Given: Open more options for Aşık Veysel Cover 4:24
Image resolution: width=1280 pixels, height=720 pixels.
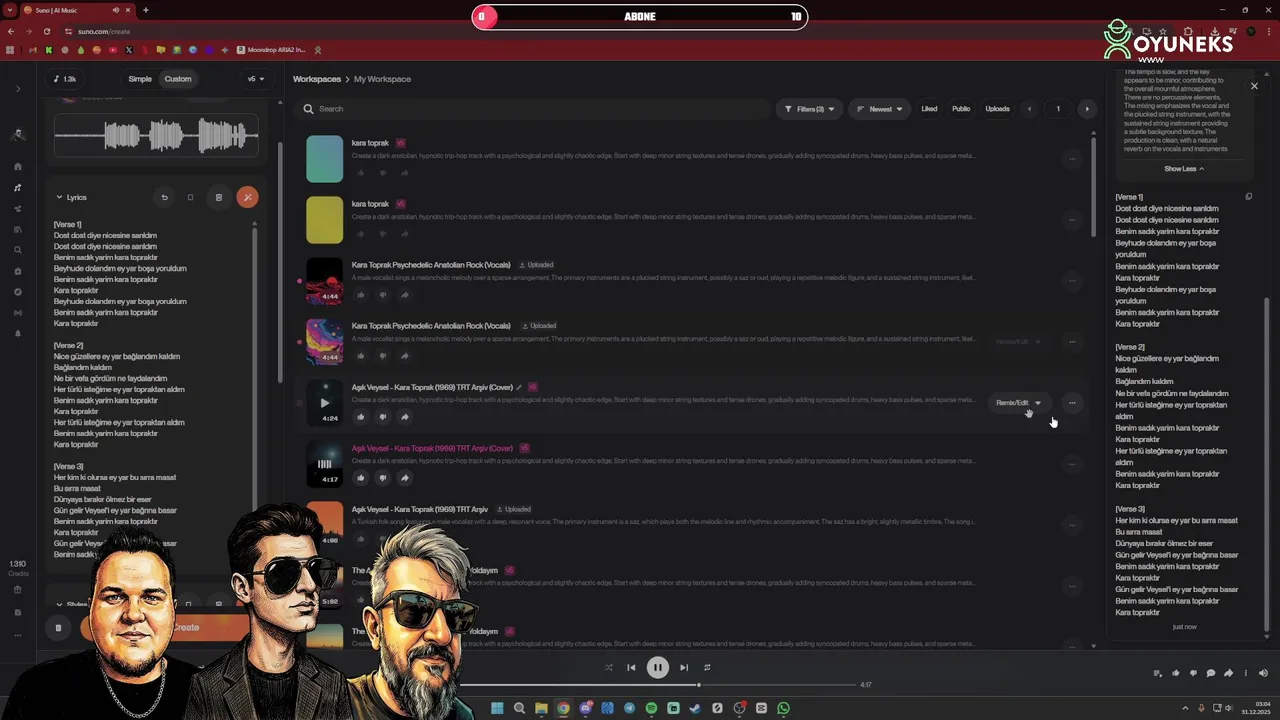Looking at the screenshot, I should [x=1072, y=403].
